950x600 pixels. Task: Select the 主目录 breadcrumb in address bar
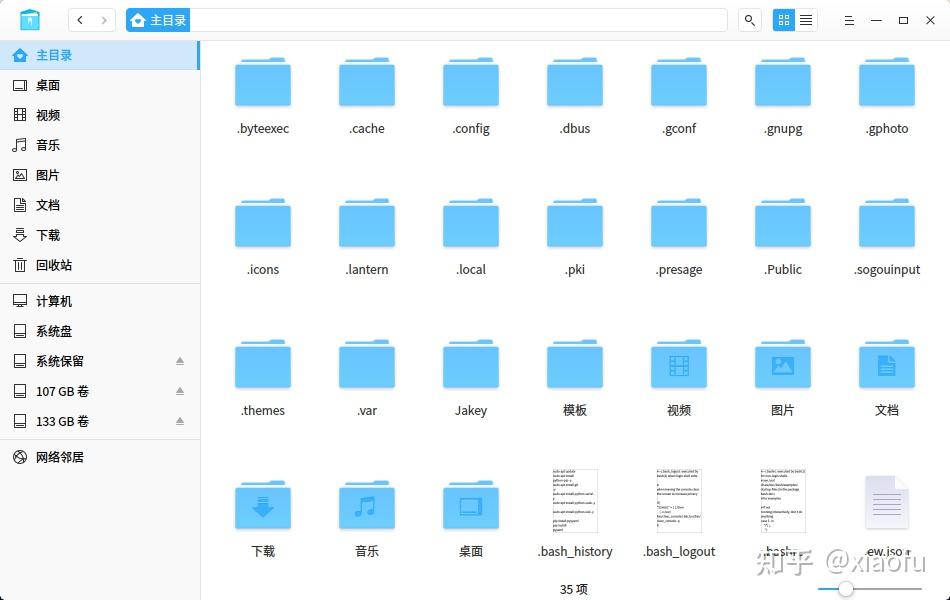pos(158,19)
